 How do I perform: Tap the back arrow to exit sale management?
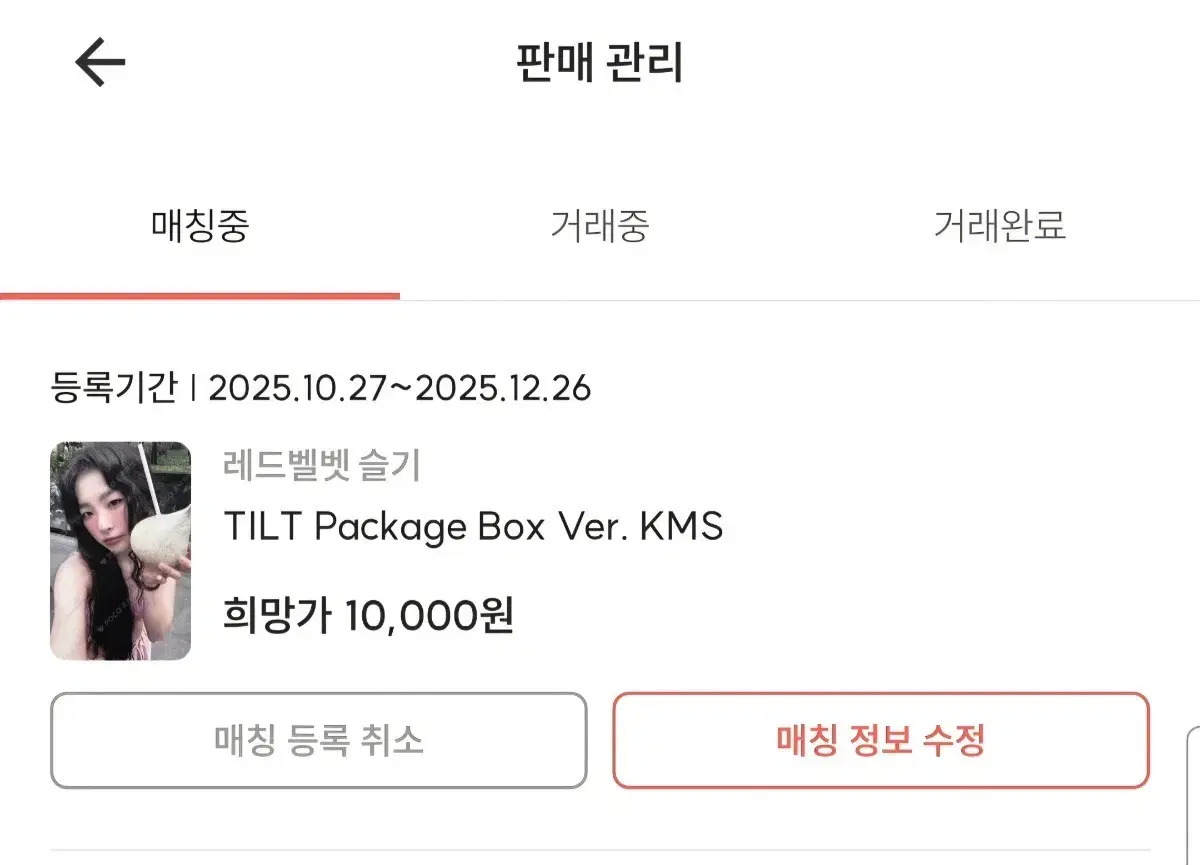point(96,62)
